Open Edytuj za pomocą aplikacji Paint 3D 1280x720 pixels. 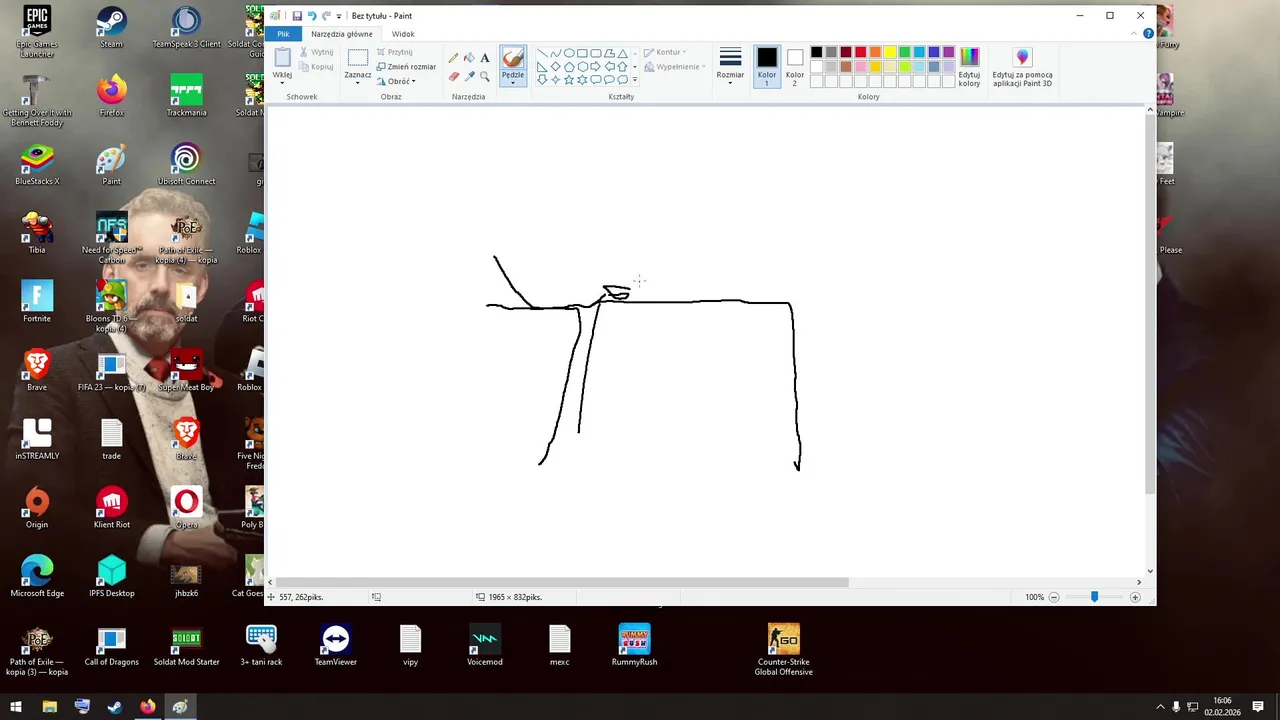pyautogui.click(x=1022, y=67)
